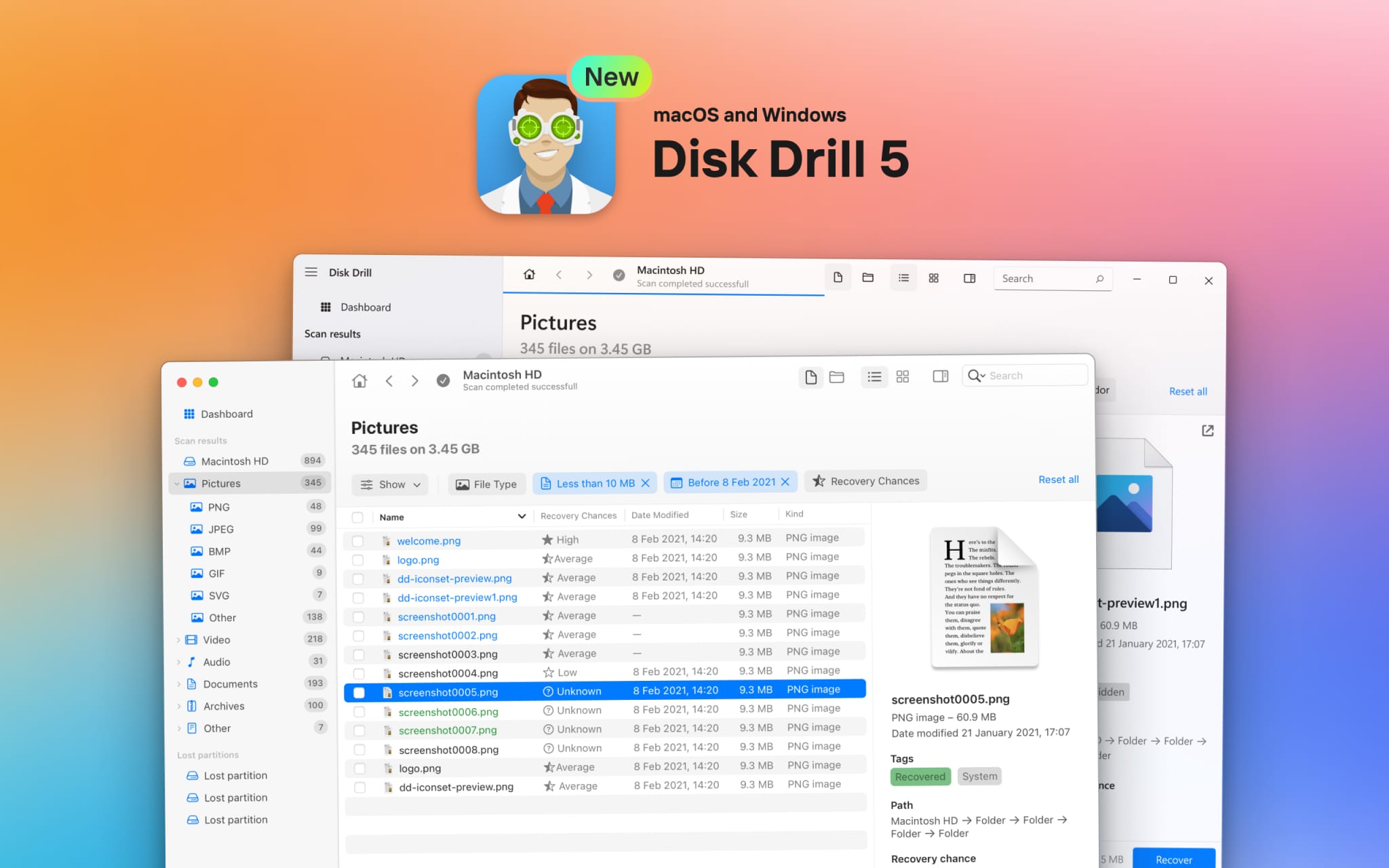
Task: Switch to list view in macOS window
Action: pos(874,377)
